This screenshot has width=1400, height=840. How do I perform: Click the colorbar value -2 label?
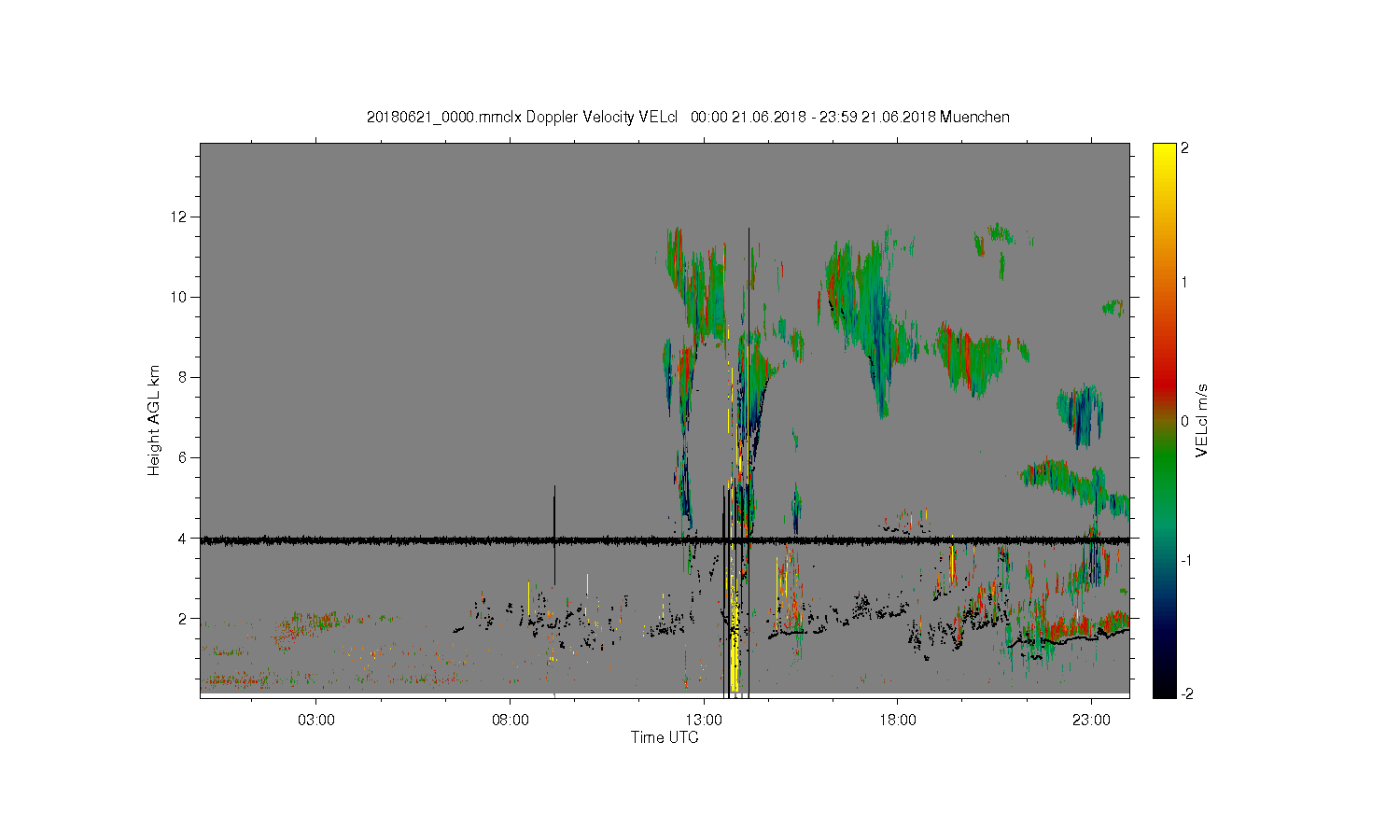point(1185,693)
